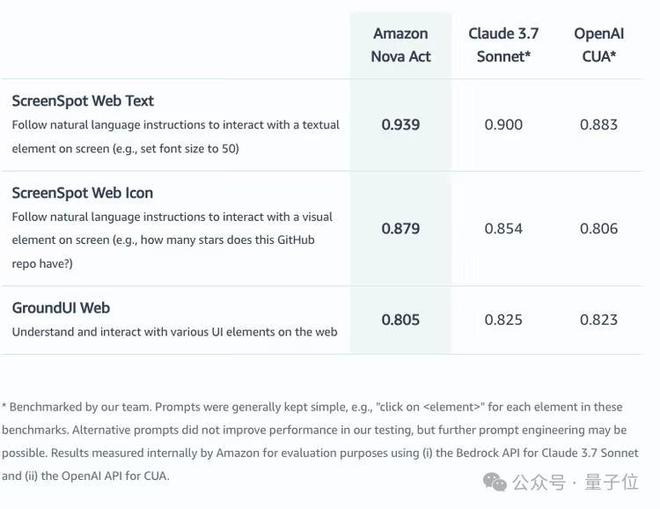Click the Amazon Nova Act column header
660x509 pixels.
tap(400, 45)
